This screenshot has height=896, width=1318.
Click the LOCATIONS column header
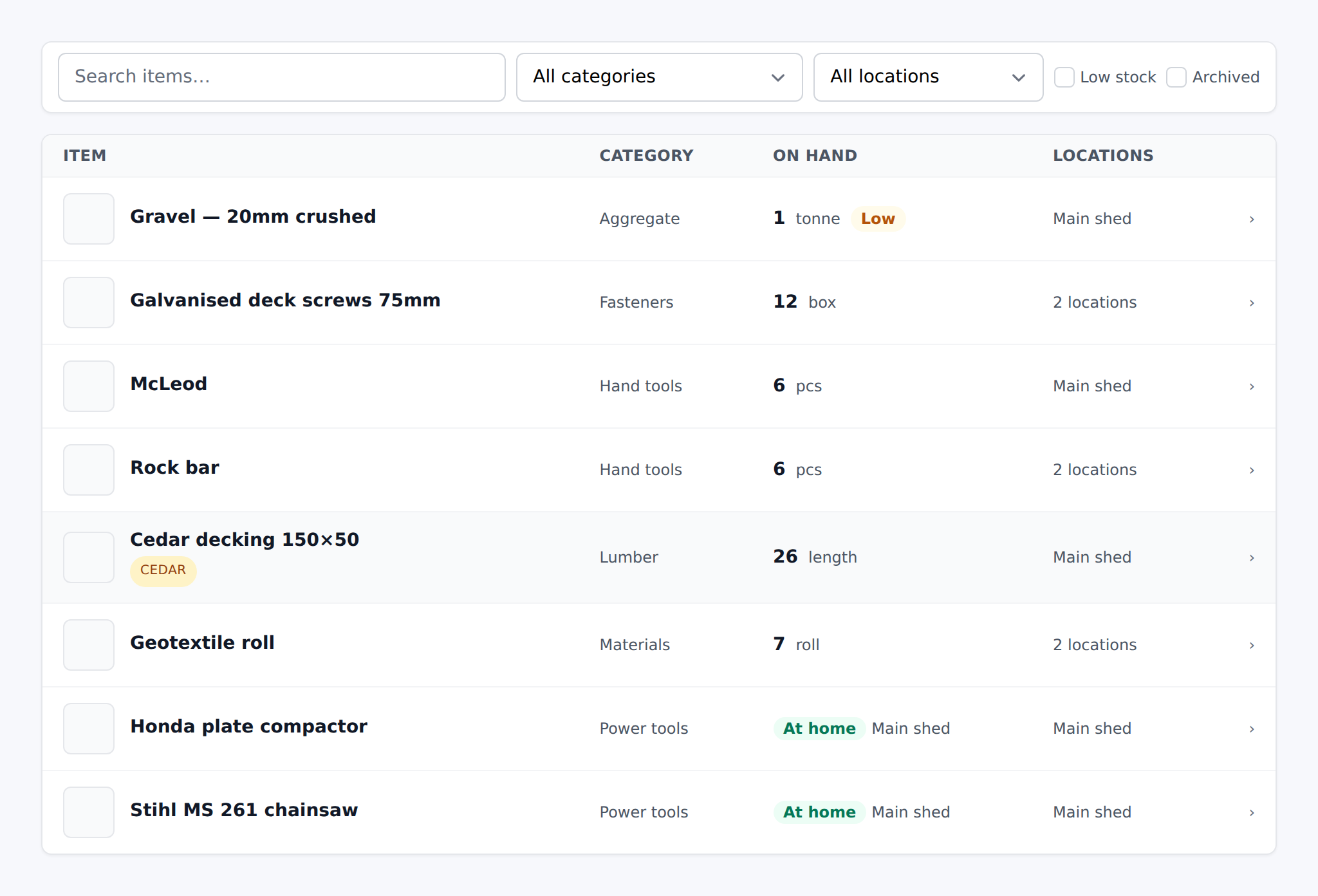pyautogui.click(x=1103, y=156)
